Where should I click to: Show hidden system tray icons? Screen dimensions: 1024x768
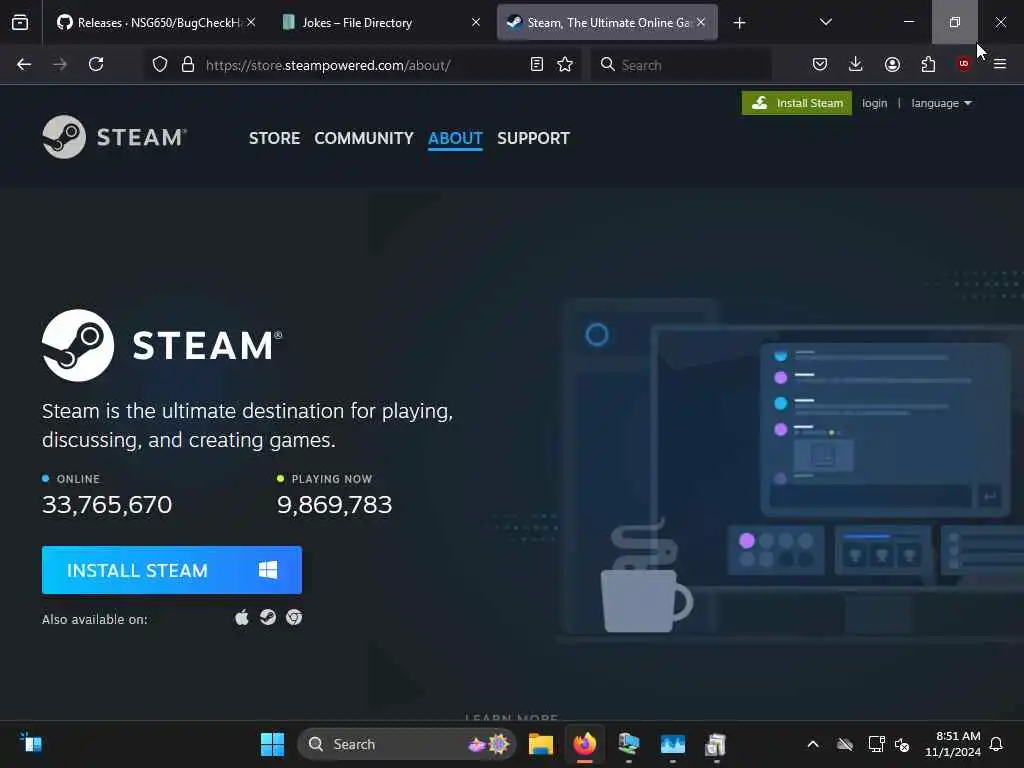pyautogui.click(x=813, y=744)
